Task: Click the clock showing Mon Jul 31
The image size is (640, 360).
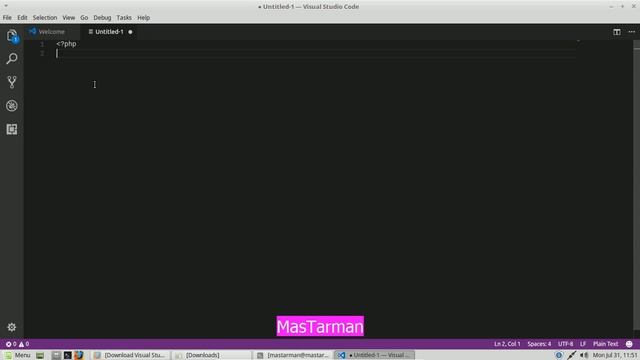Action: (x=615, y=355)
